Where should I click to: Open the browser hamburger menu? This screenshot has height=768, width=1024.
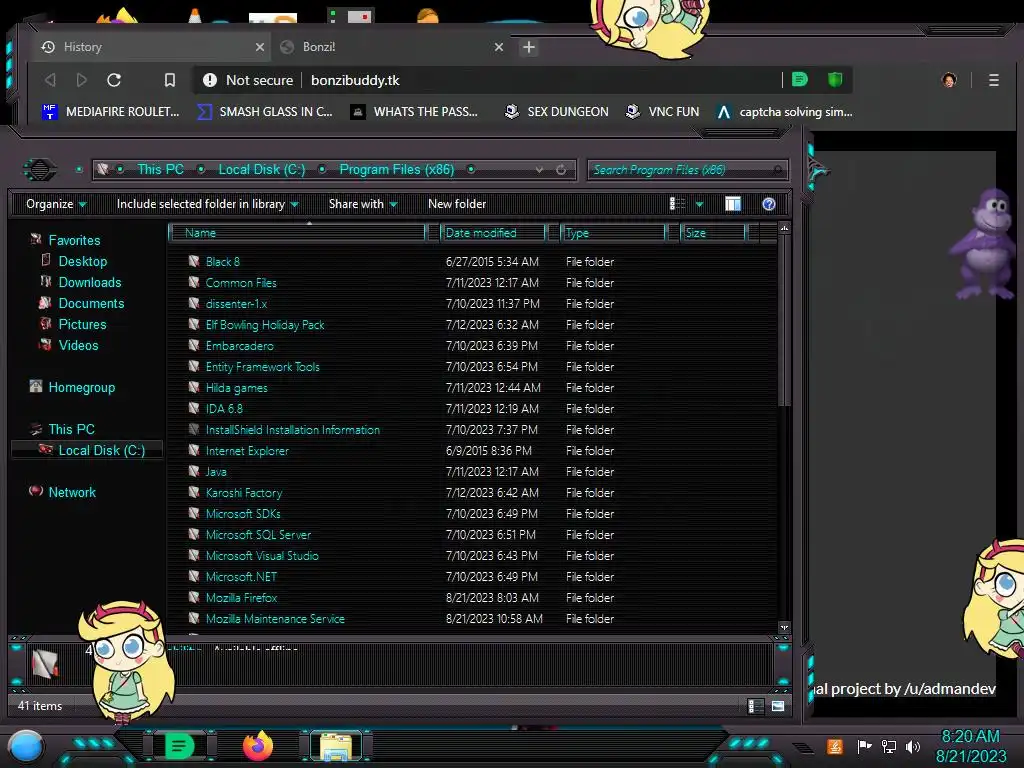coord(994,80)
